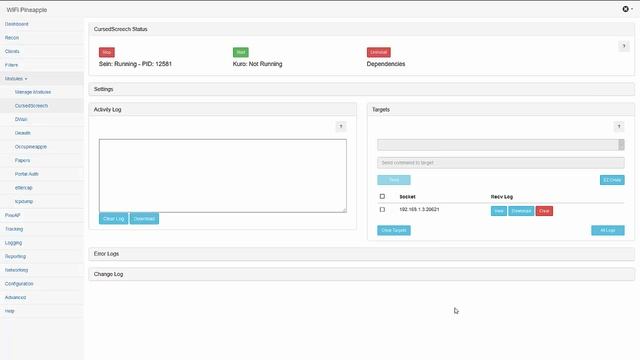Image resolution: width=640 pixels, height=360 pixels.
Task: Collapse the Targets panel header
Action: tap(501, 109)
